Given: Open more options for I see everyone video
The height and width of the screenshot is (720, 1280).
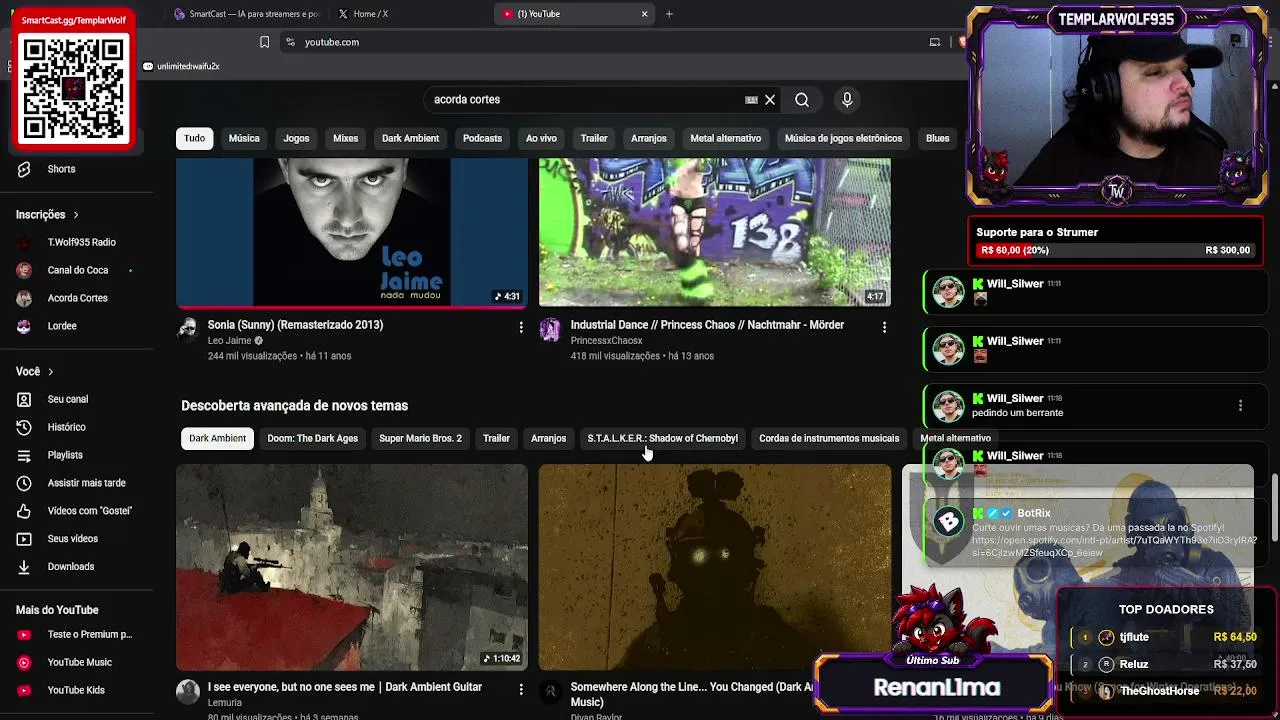Looking at the screenshot, I should (521, 689).
